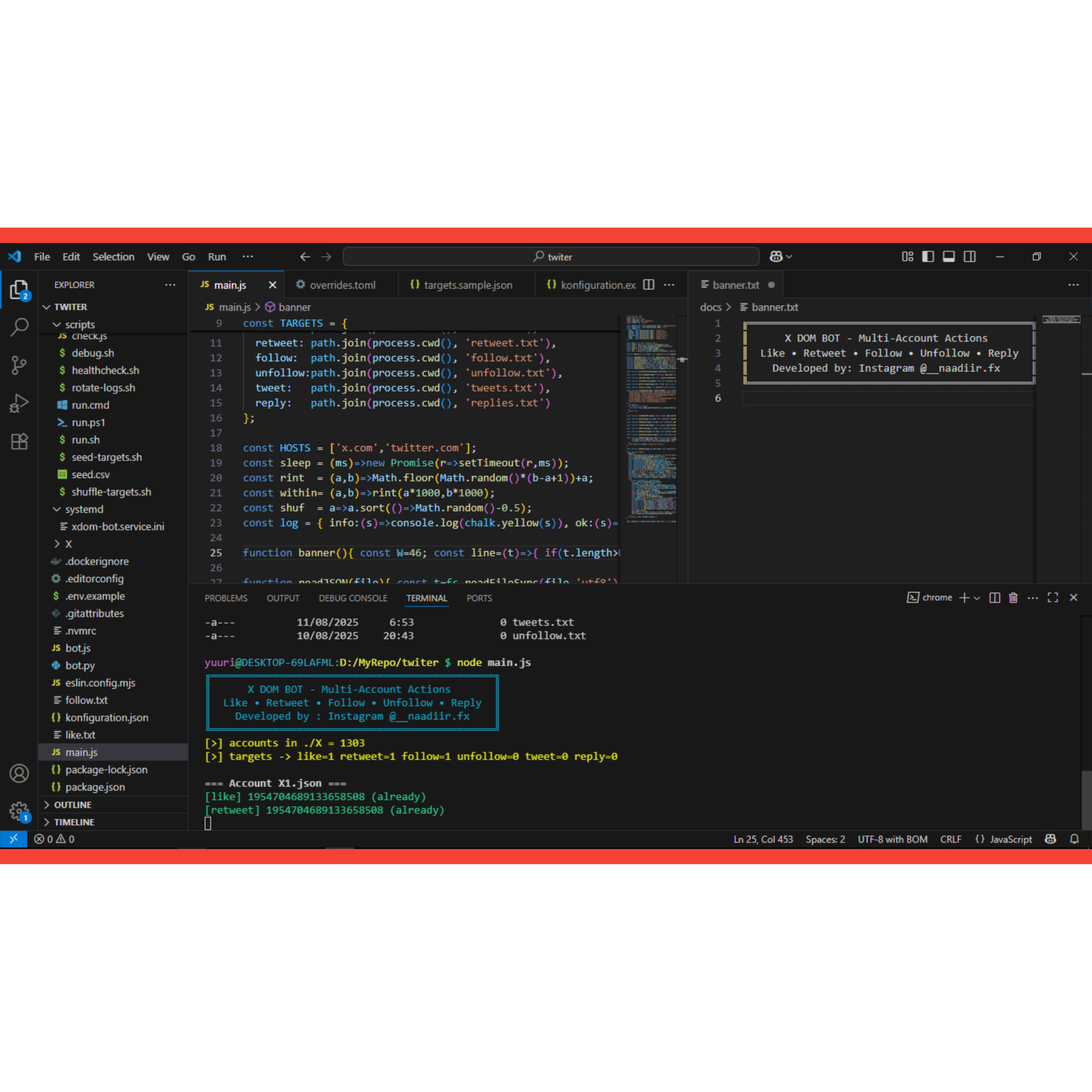Toggle the secondary side bar
Screen dimensions: 1092x1092
(970, 257)
